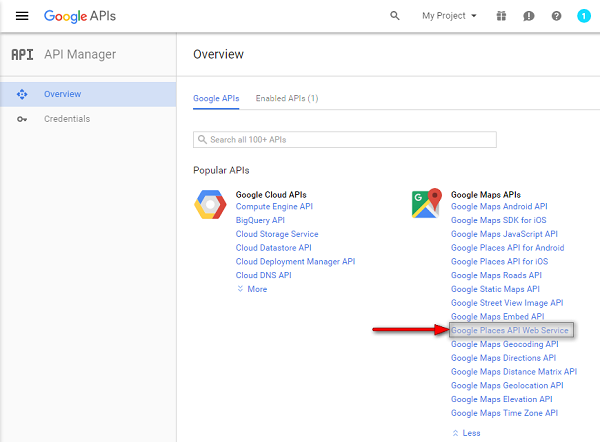Viewport: 600px width, 442px height.
Task: Open Google Maps Geocoding API link
Action: pos(504,344)
